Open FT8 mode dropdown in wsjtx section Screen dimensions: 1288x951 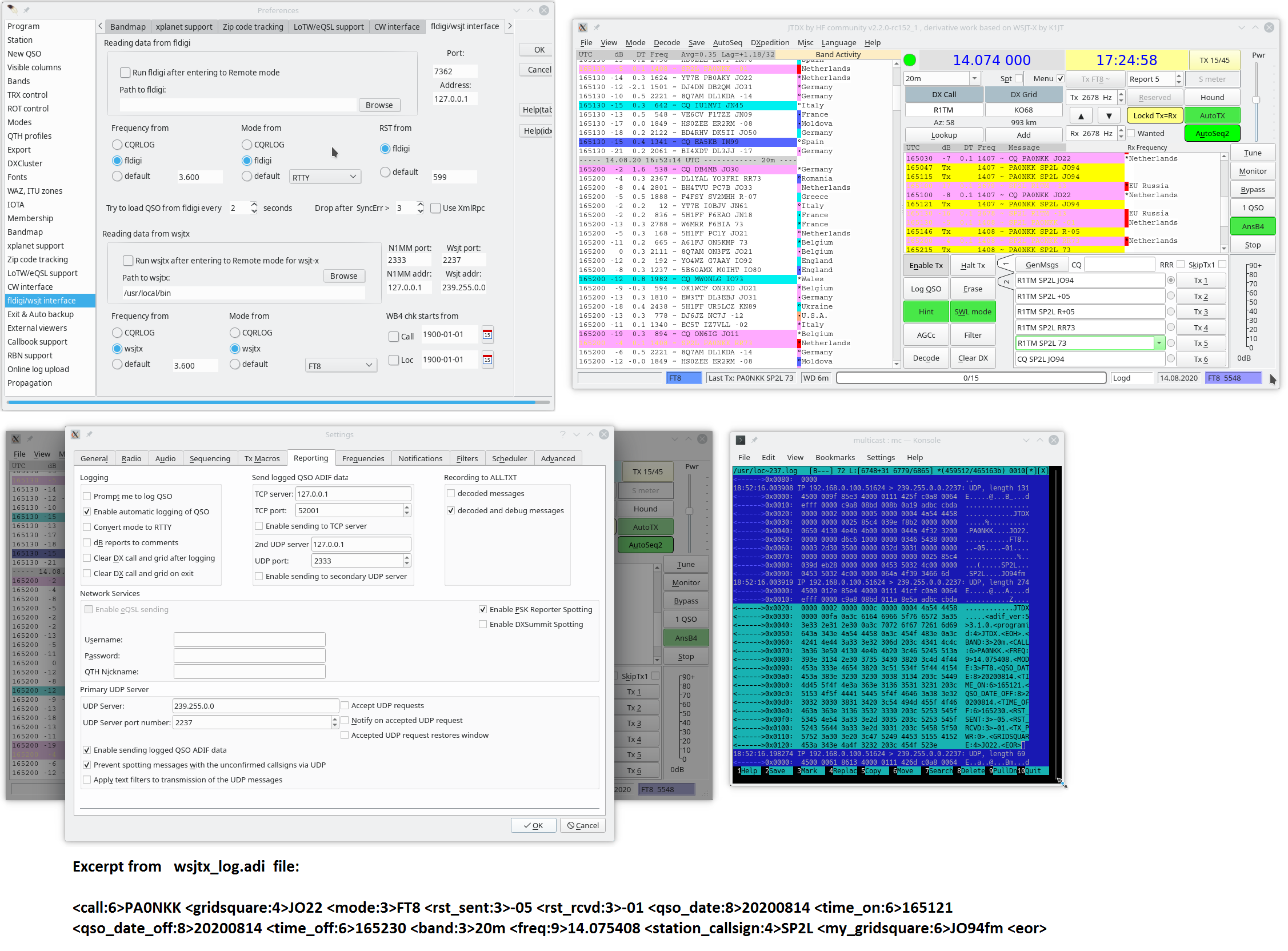click(341, 366)
